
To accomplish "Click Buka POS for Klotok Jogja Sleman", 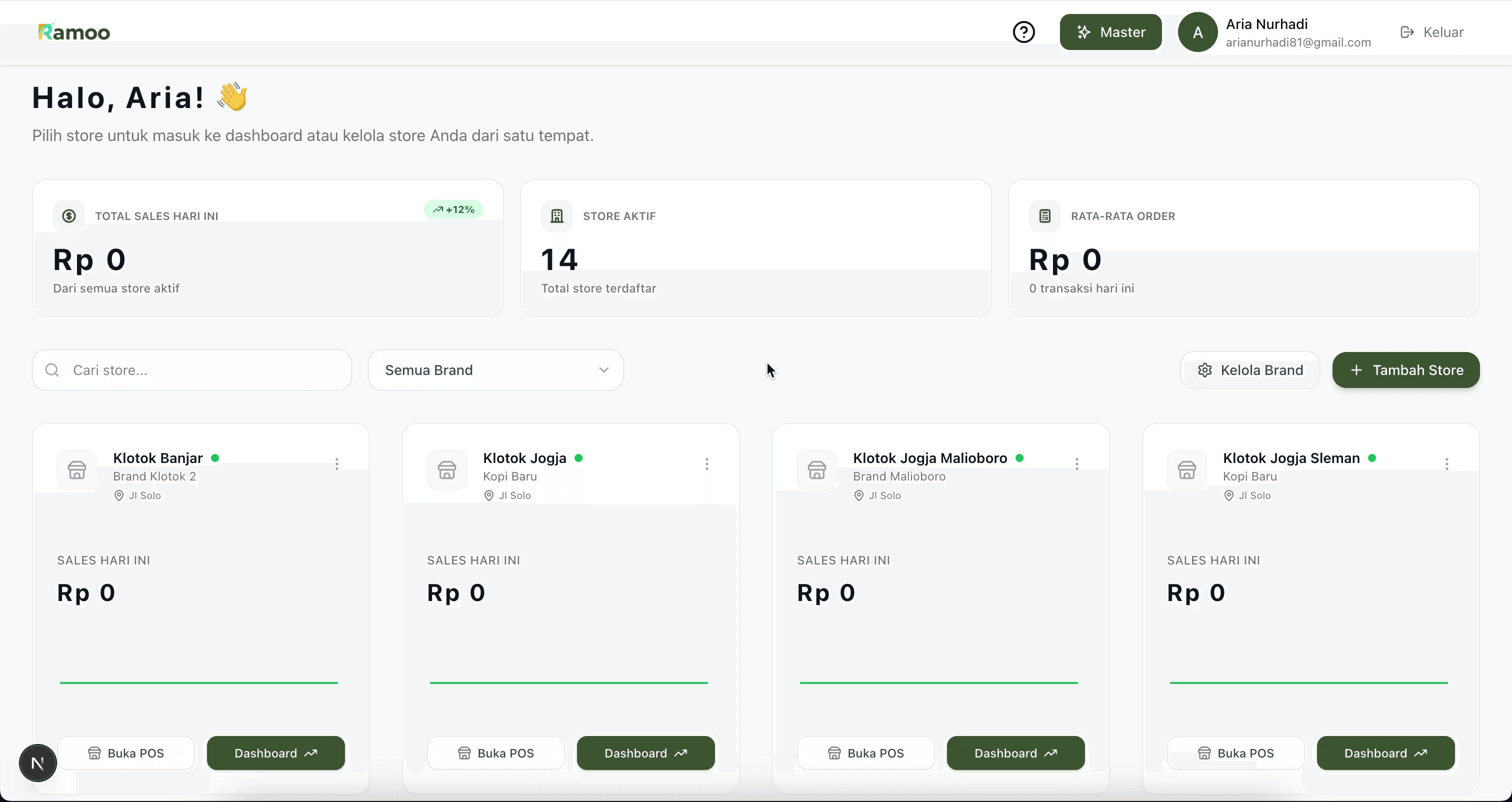I will point(1235,752).
